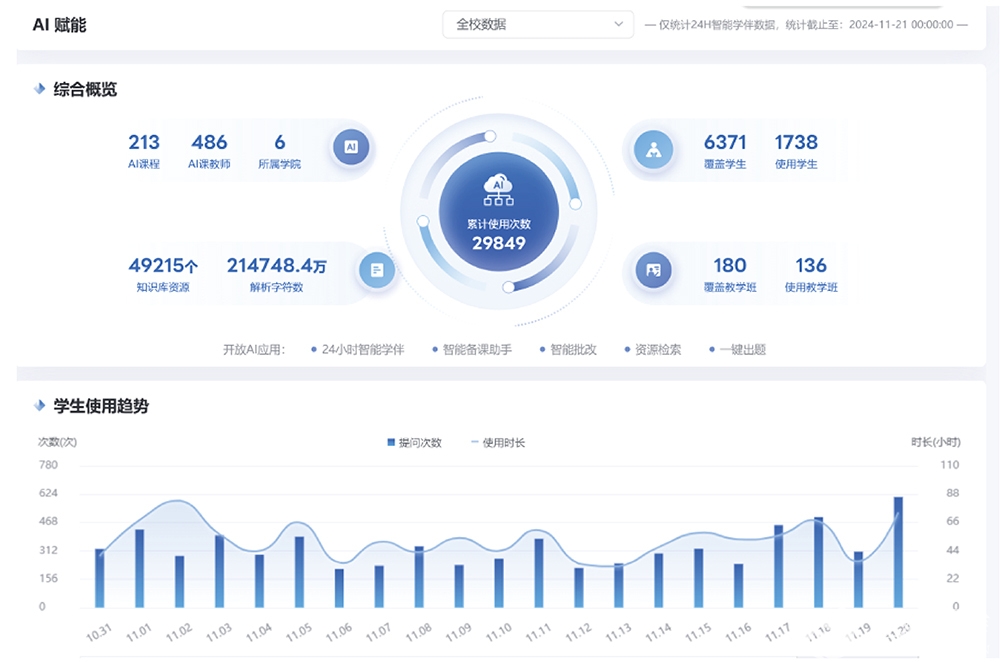The width and height of the screenshot is (1000, 662).
Task: Open the 资源检索 application link
Action: point(653,350)
